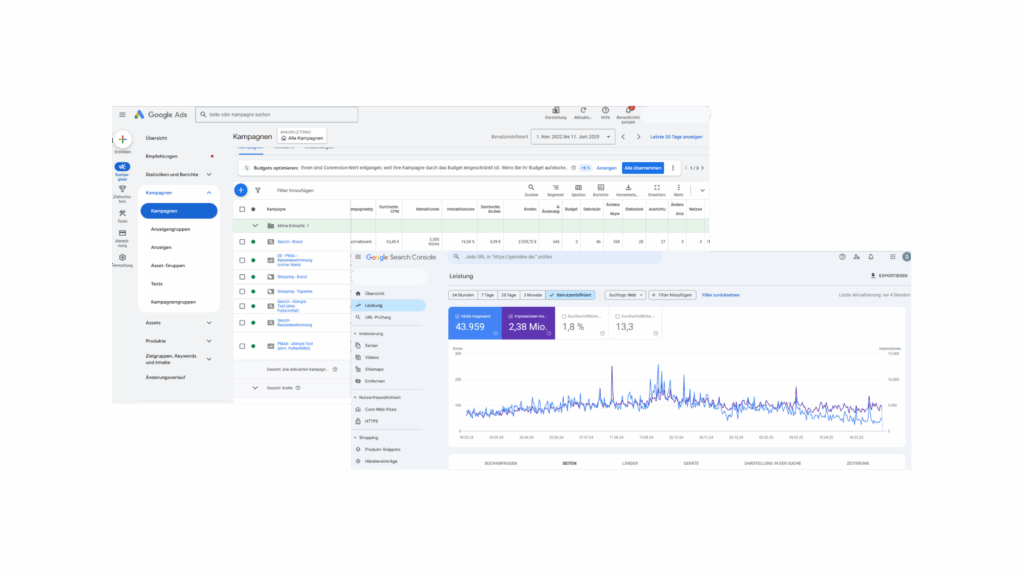Click the Aktualisieren refresh icon in Google Ads
This screenshot has height=576, width=1024.
coord(583,110)
